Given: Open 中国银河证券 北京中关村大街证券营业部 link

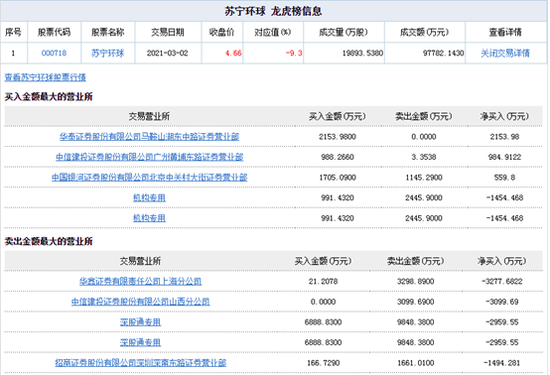Looking at the screenshot, I should (149, 177).
